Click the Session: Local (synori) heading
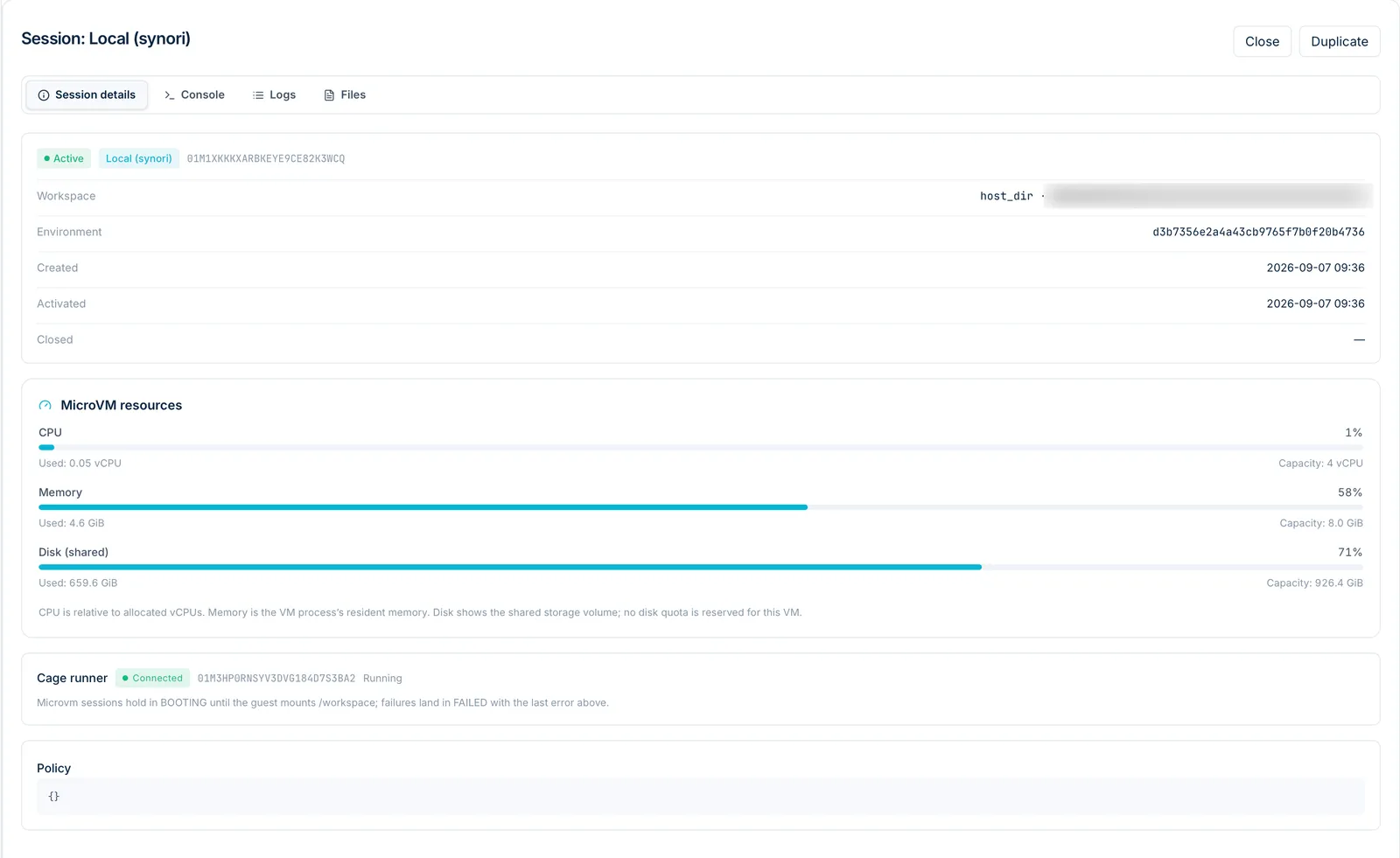The height and width of the screenshot is (858, 1400). coord(106,38)
